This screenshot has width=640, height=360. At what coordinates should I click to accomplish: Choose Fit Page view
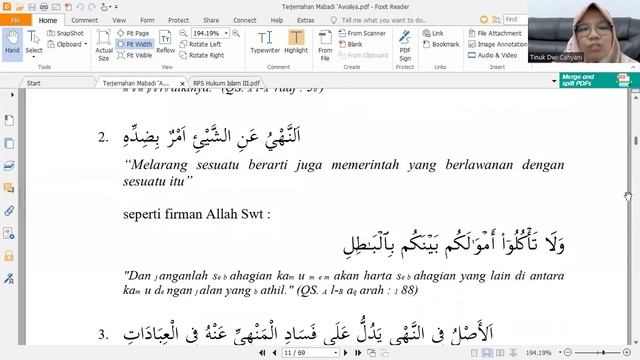133,33
